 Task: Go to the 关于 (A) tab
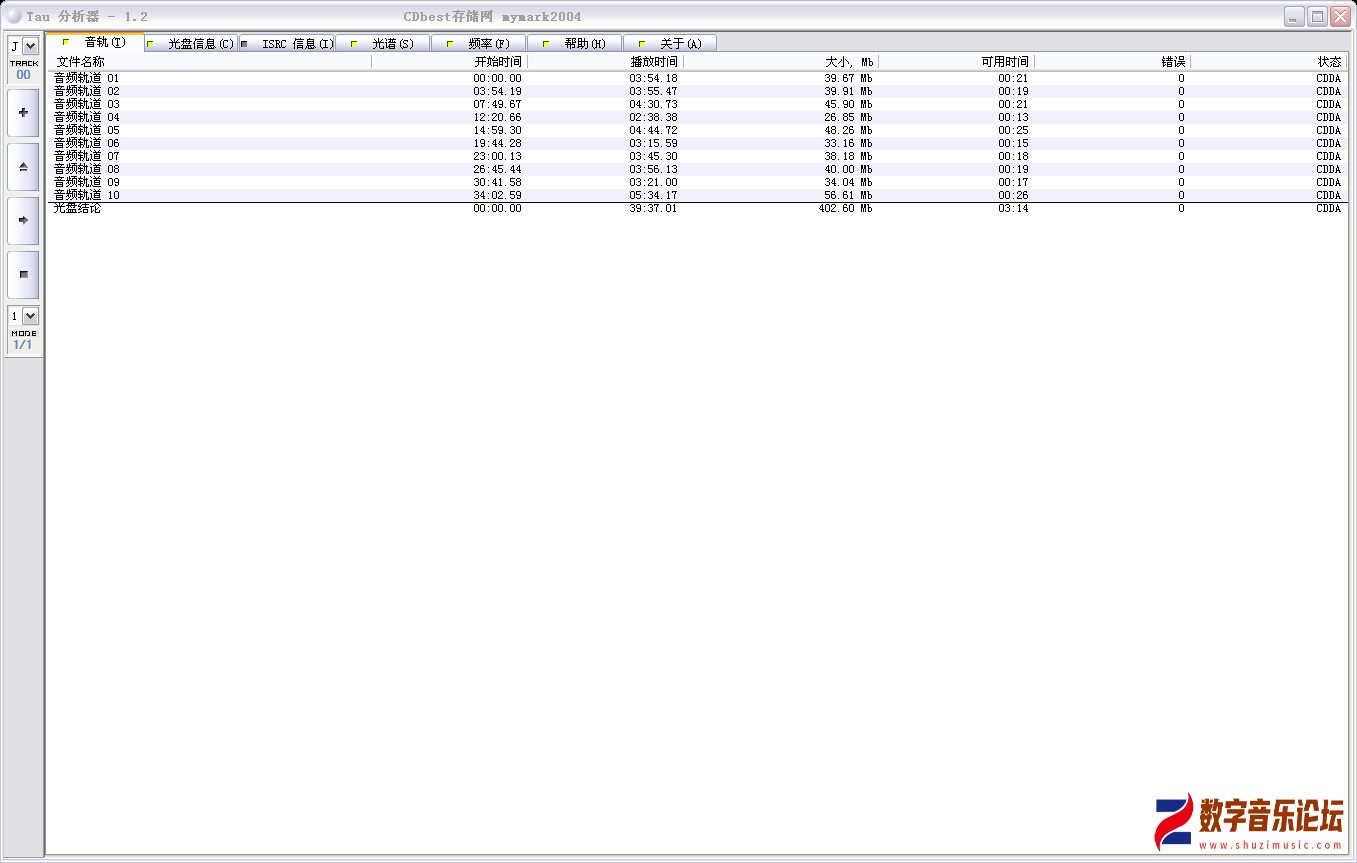coord(671,44)
